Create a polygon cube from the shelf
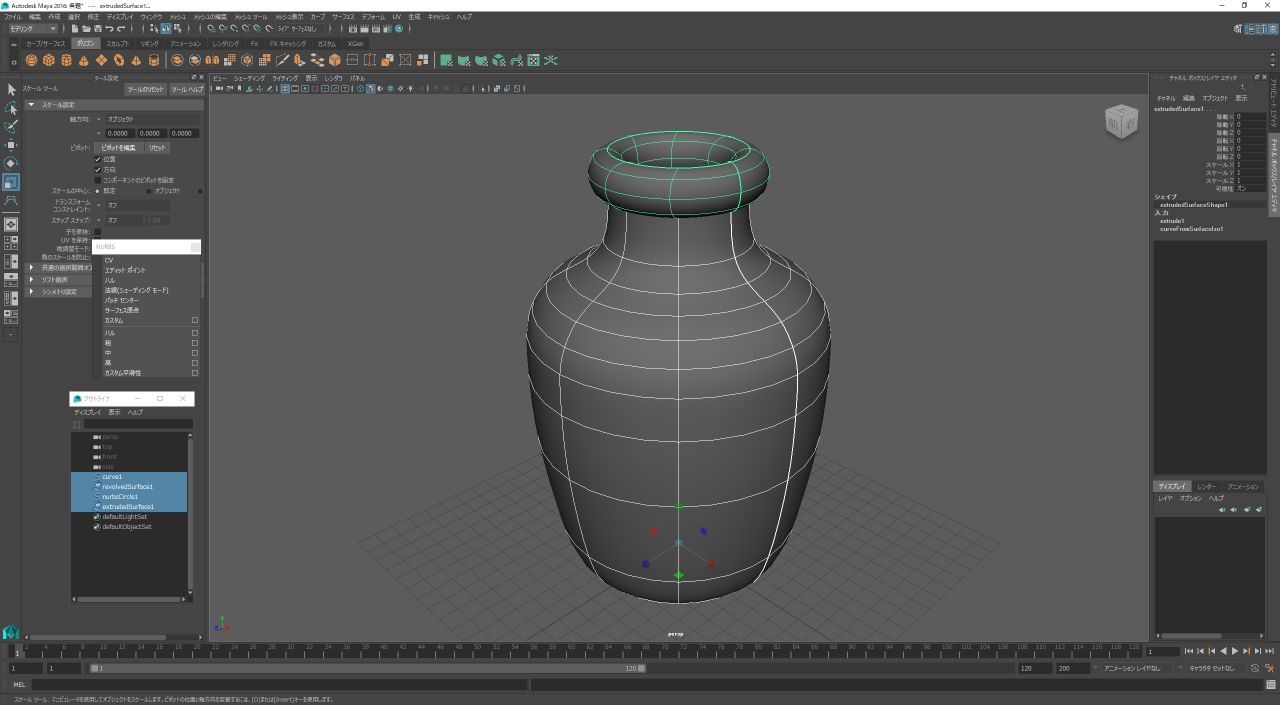The width and height of the screenshot is (1280, 705). pyautogui.click(x=49, y=61)
